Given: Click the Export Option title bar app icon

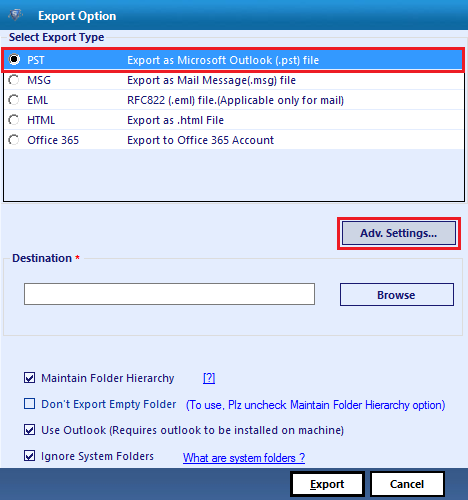Looking at the screenshot, I should pyautogui.click(x=15, y=15).
